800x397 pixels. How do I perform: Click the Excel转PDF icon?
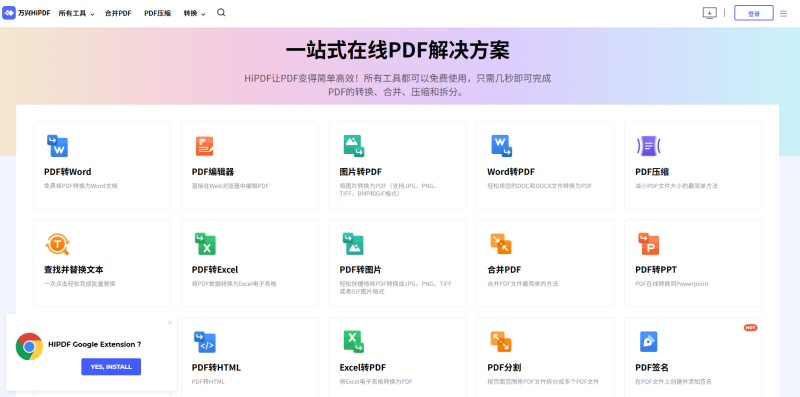coord(353,342)
